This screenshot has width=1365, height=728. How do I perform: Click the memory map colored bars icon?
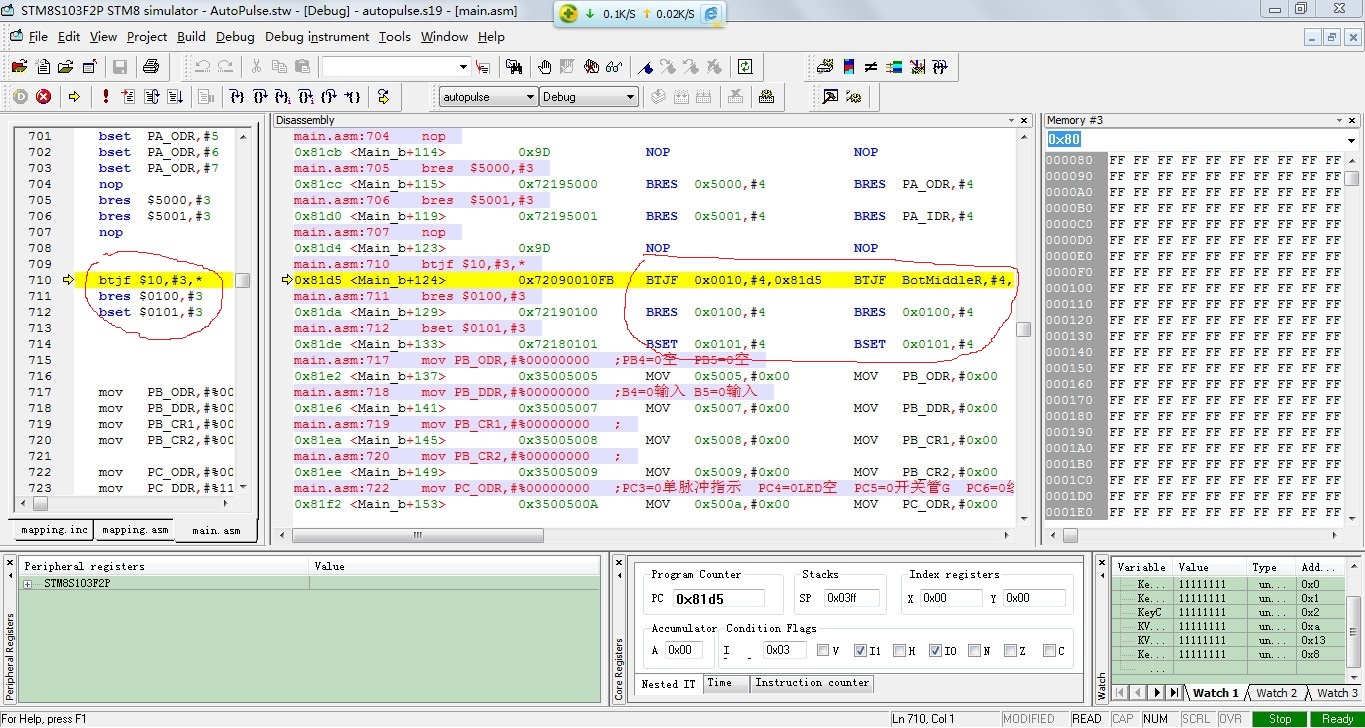click(849, 67)
